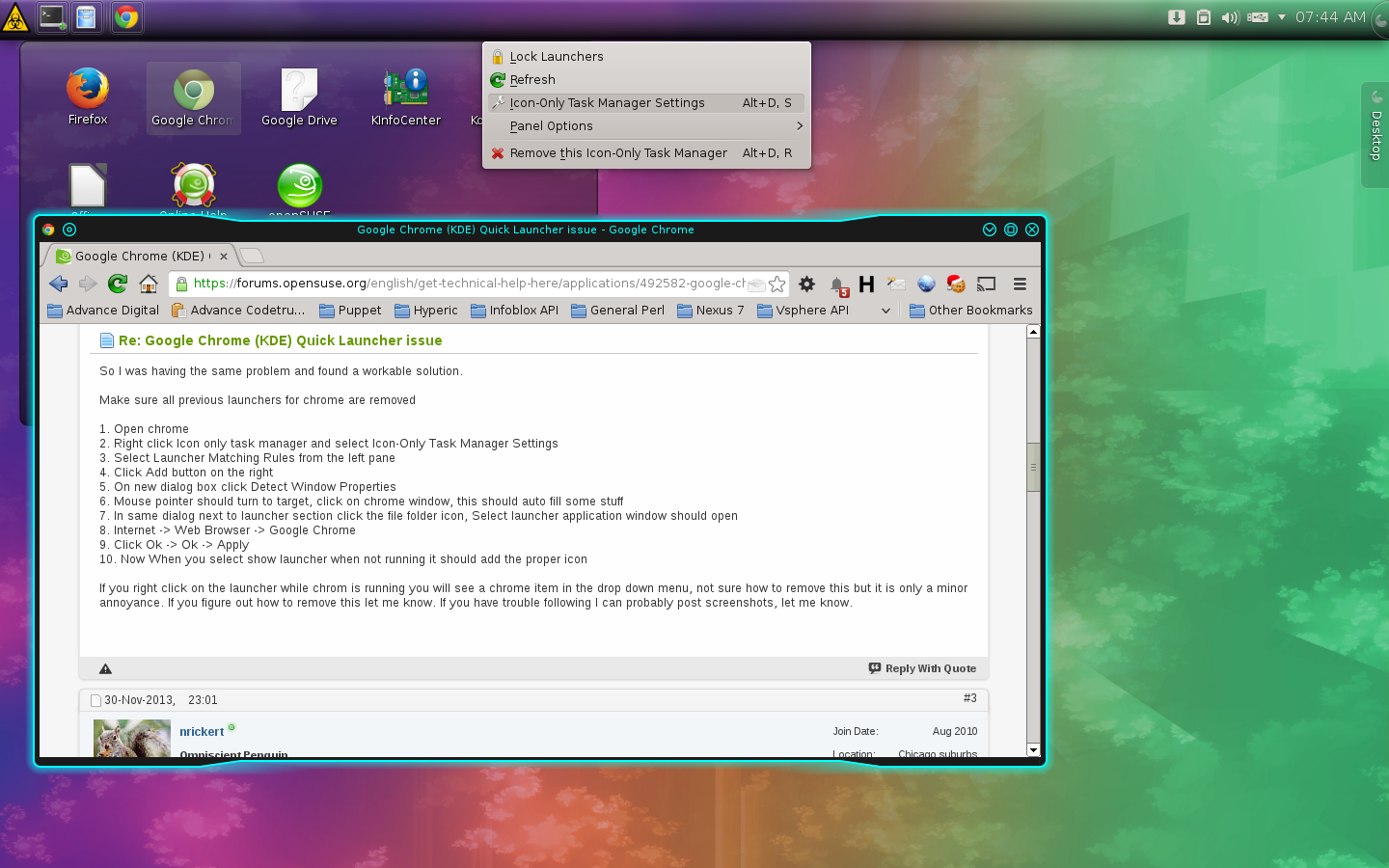Open Icon-Only Task Manager Settings

point(646,103)
